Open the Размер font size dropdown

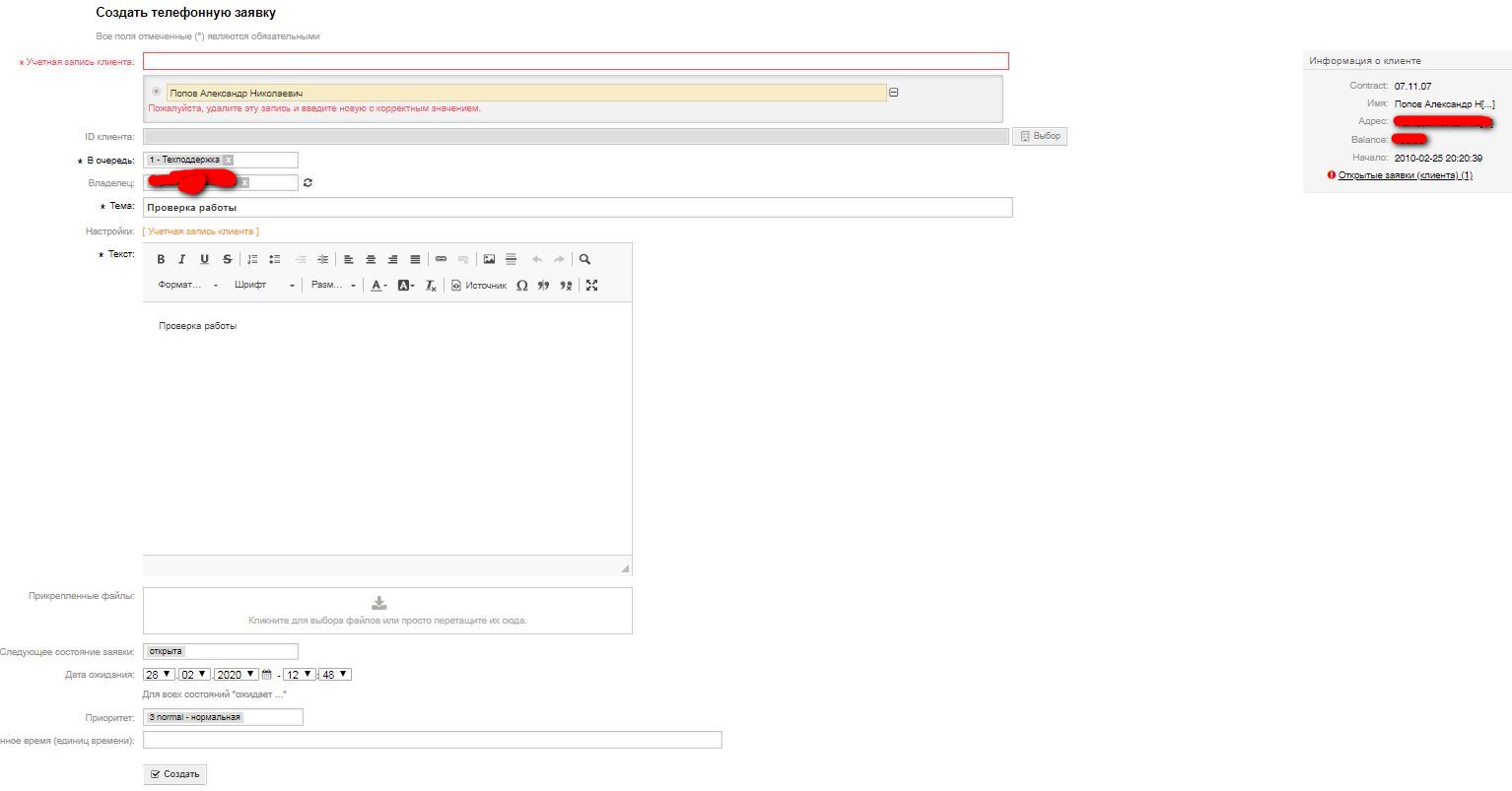click(333, 285)
